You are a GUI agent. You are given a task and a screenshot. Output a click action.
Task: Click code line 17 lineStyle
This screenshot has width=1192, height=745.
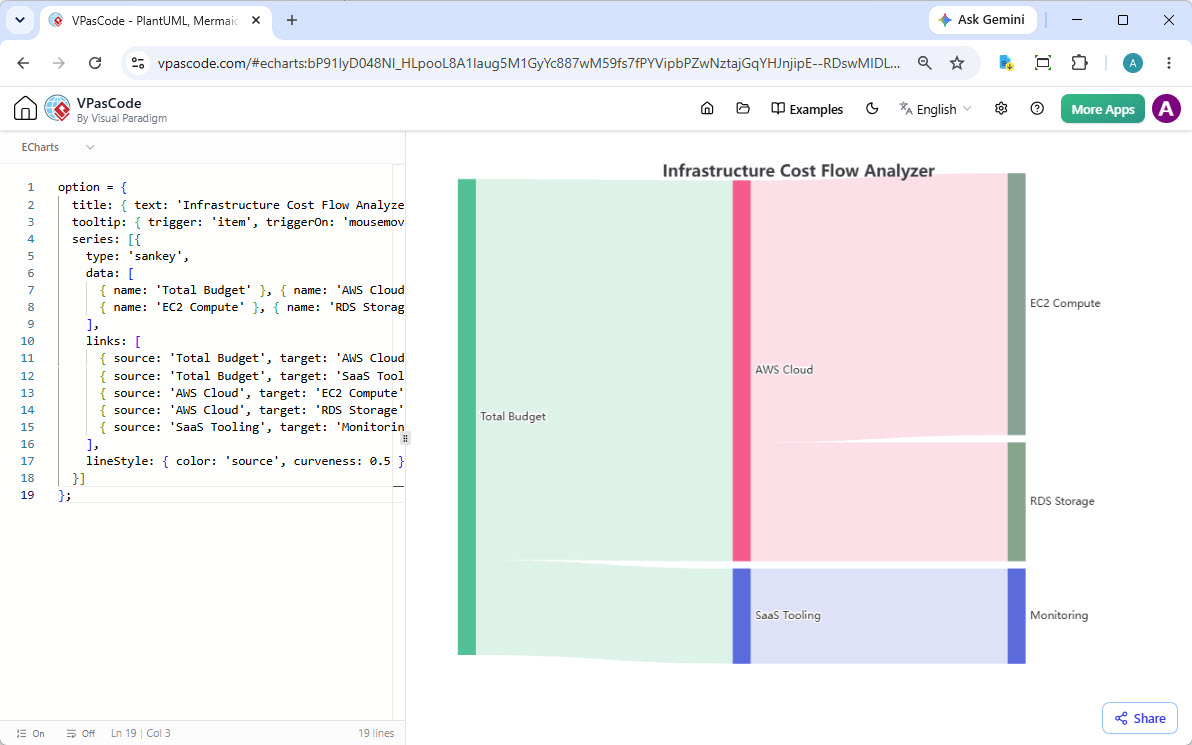click(245, 461)
